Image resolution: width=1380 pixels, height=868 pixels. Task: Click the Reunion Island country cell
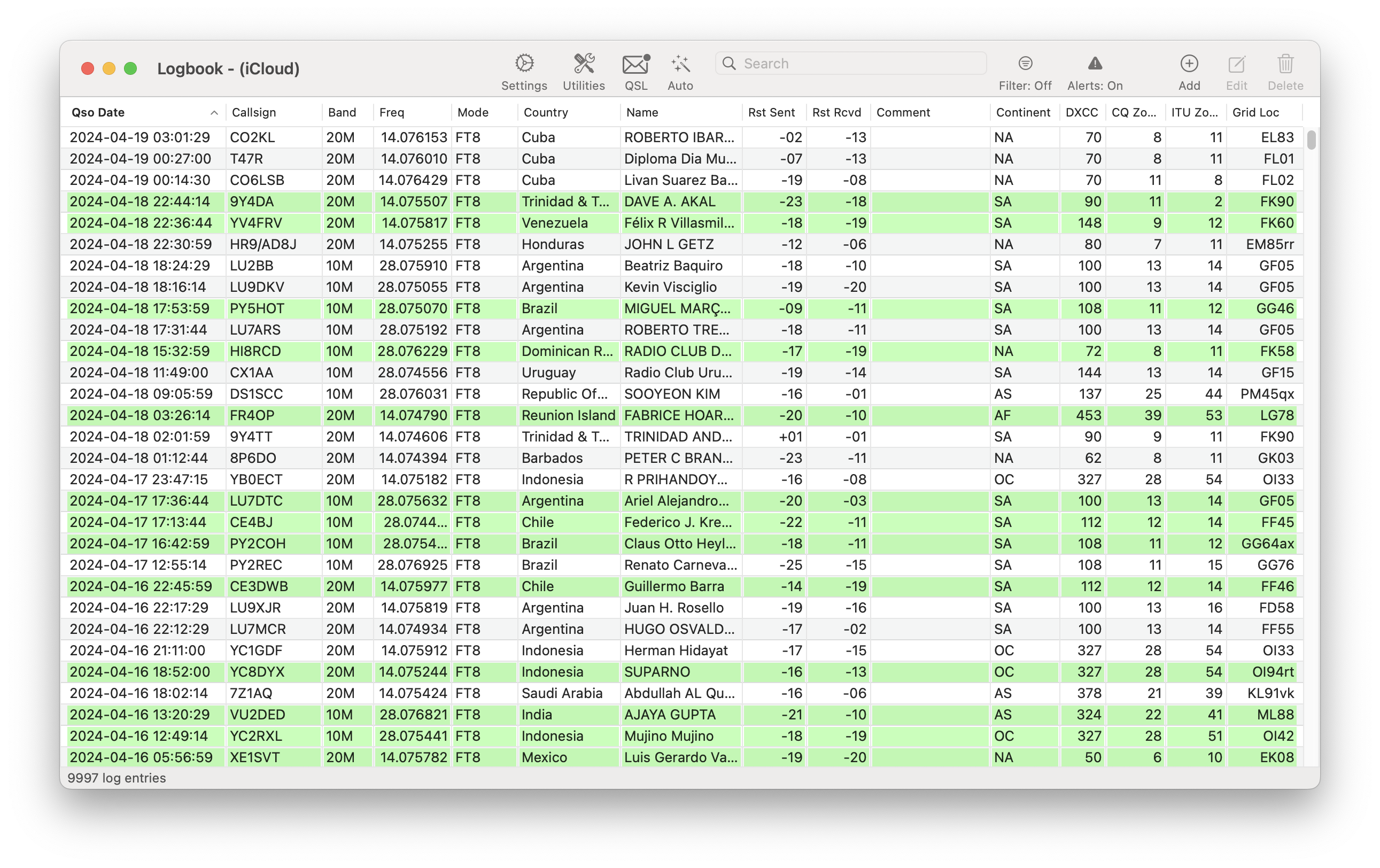coord(568,415)
